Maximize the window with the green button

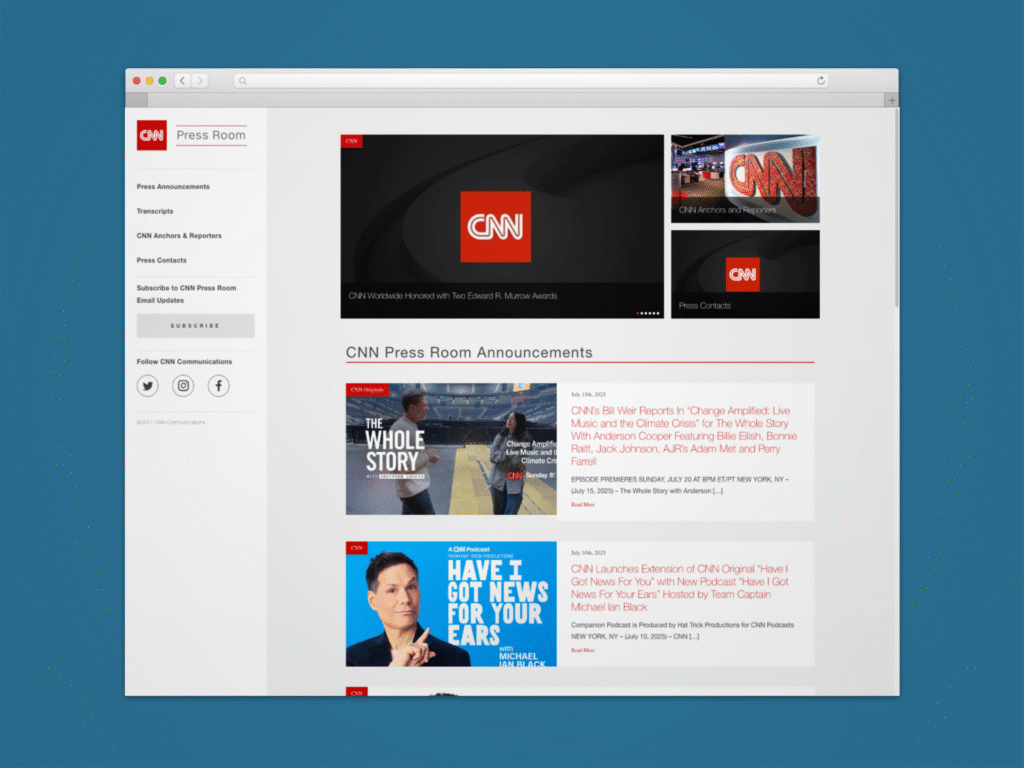point(163,81)
